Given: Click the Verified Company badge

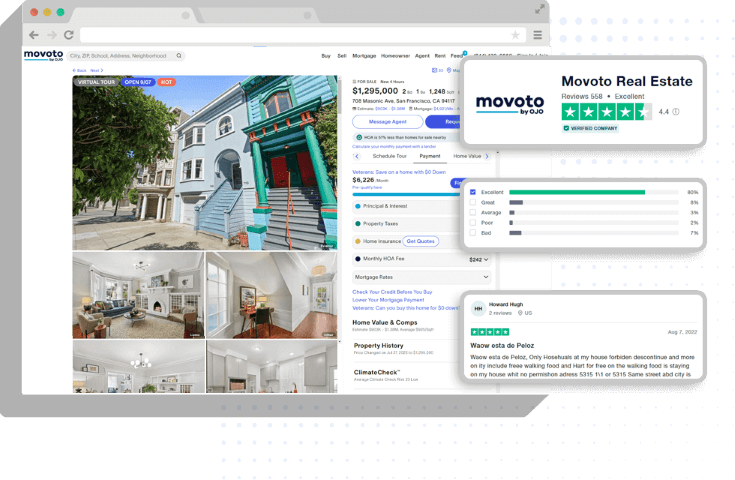Looking at the screenshot, I should coord(590,128).
